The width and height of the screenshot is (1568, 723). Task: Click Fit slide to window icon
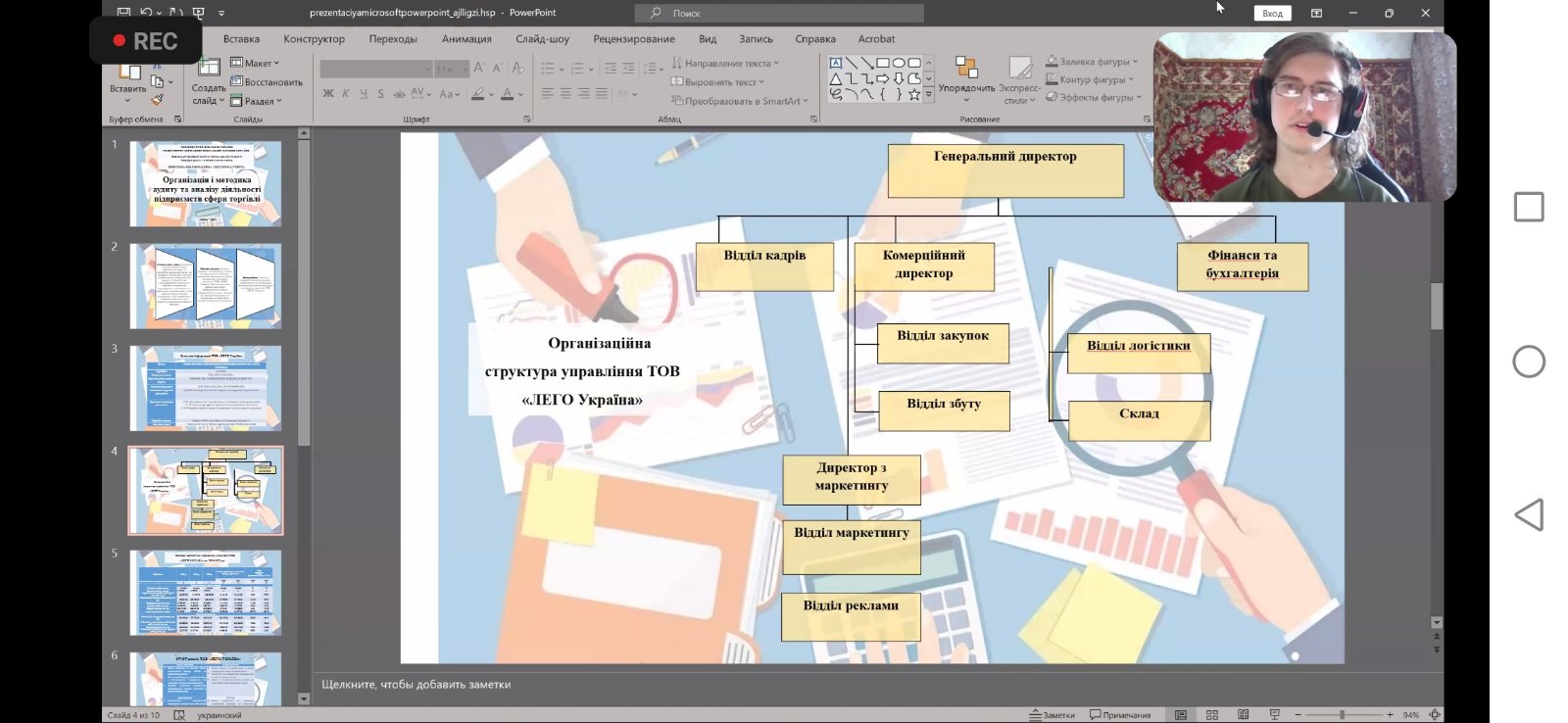pos(1435,715)
